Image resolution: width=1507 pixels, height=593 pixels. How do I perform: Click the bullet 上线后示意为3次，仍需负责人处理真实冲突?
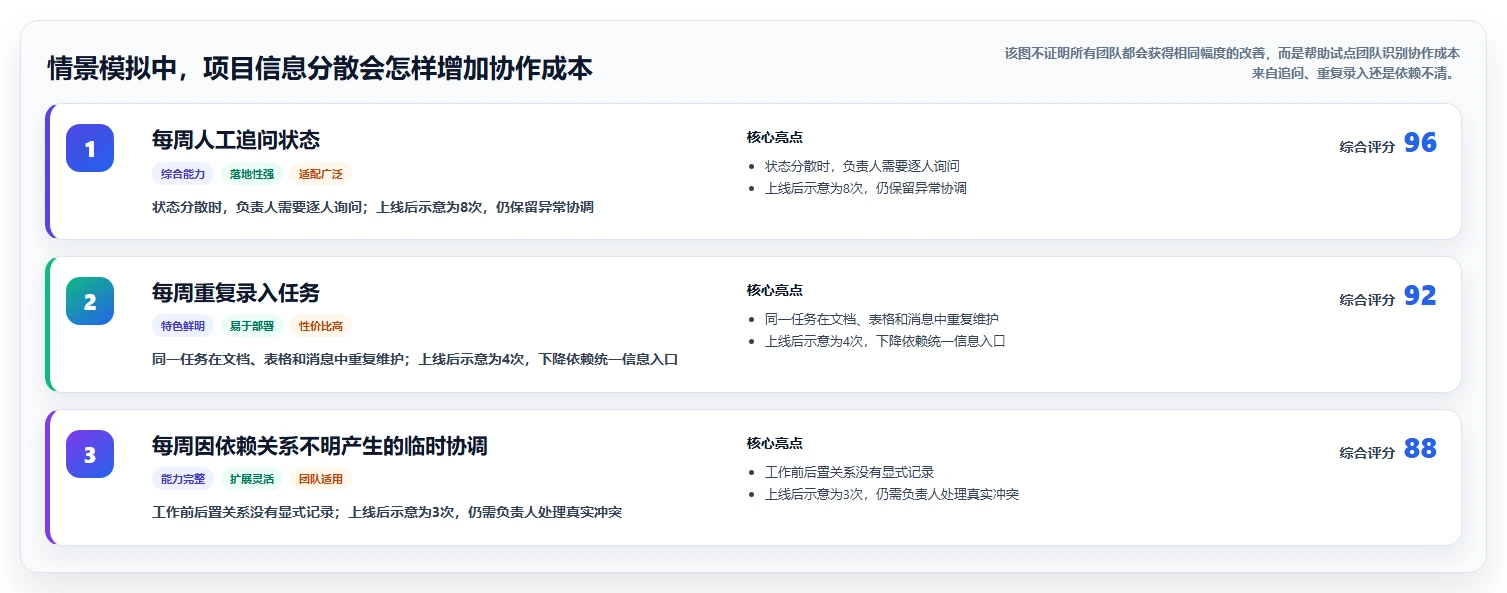pyautogui.click(x=892, y=494)
